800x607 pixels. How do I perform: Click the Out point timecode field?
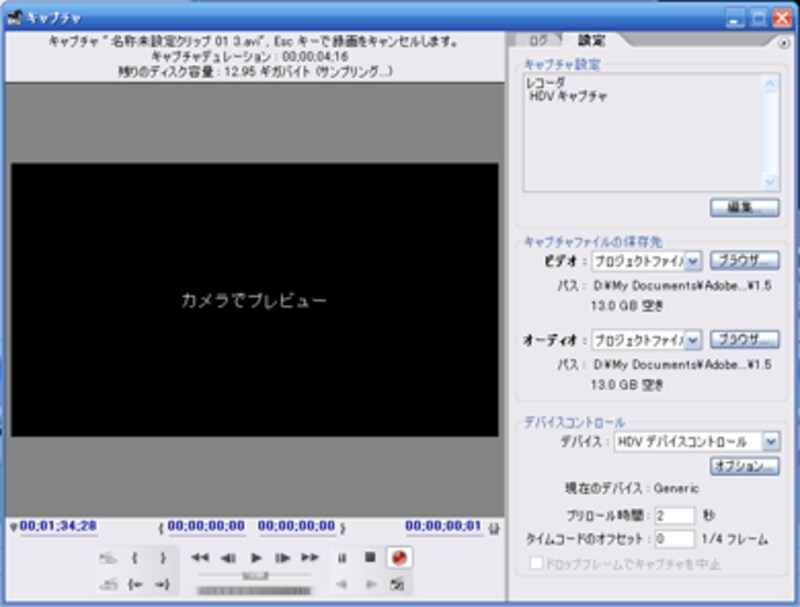[x=296, y=526]
